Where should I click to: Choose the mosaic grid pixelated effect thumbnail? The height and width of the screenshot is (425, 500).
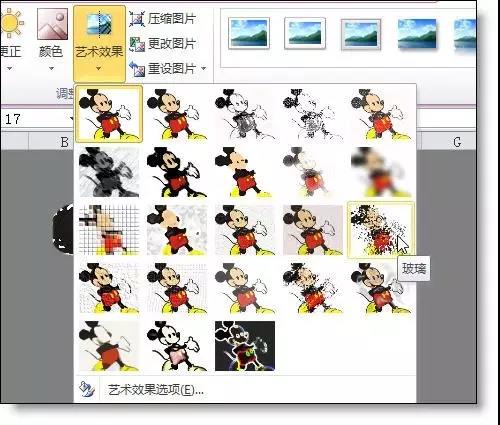(109, 230)
